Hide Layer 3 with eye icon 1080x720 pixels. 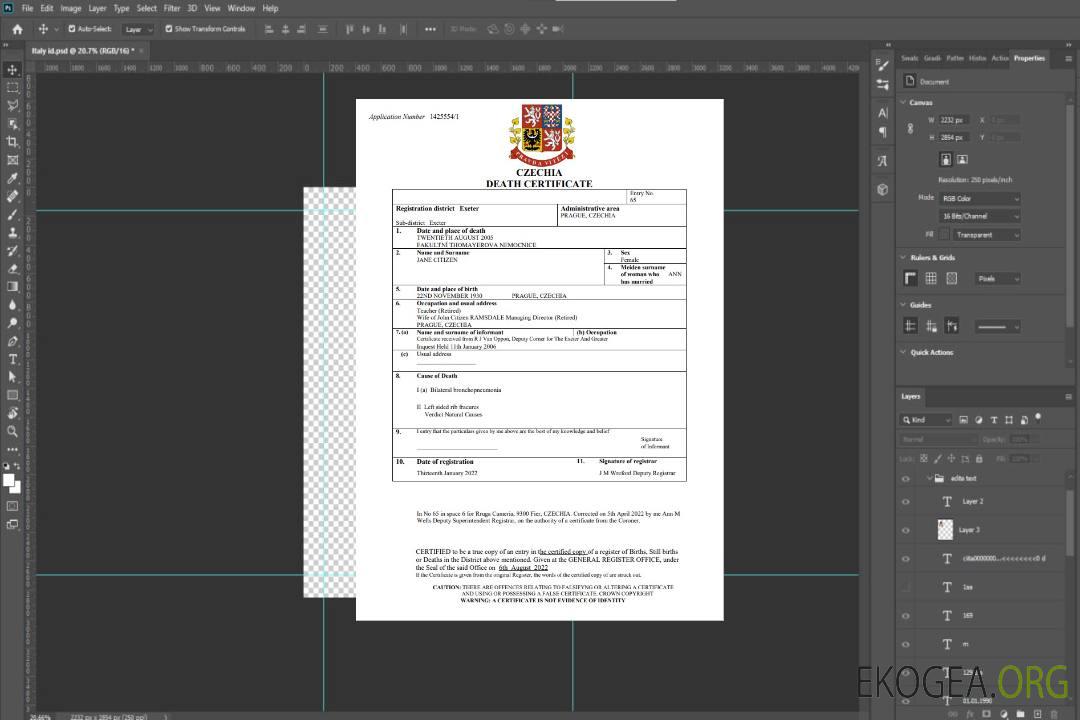pos(906,531)
